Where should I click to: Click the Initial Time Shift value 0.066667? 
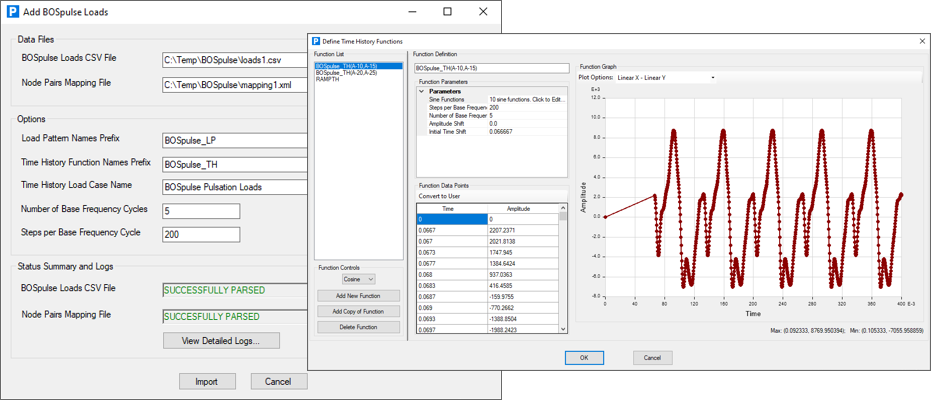click(x=527, y=131)
